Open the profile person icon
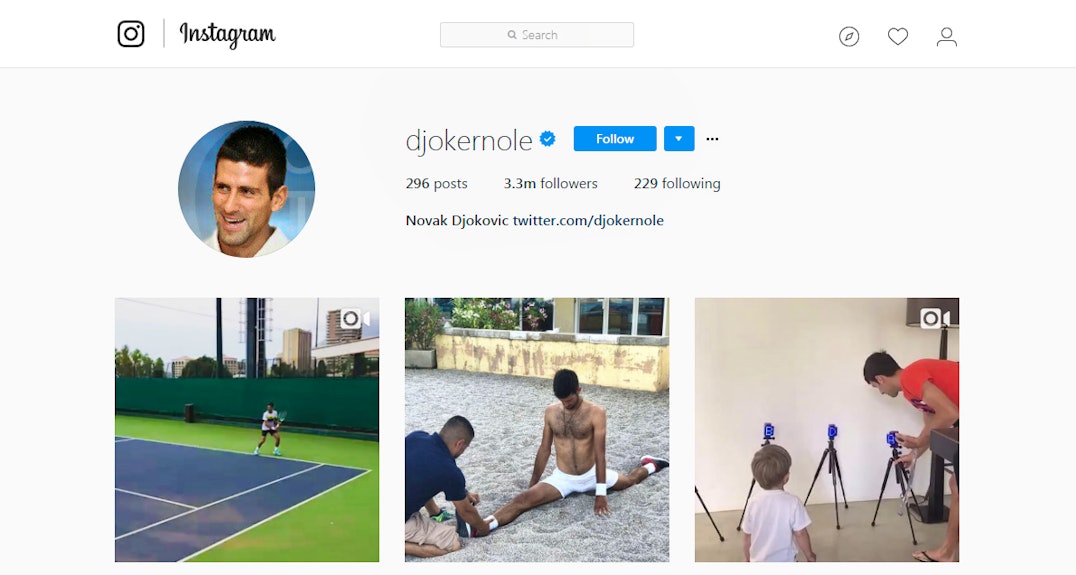Screen dimensions: 1076x575 point(947,36)
